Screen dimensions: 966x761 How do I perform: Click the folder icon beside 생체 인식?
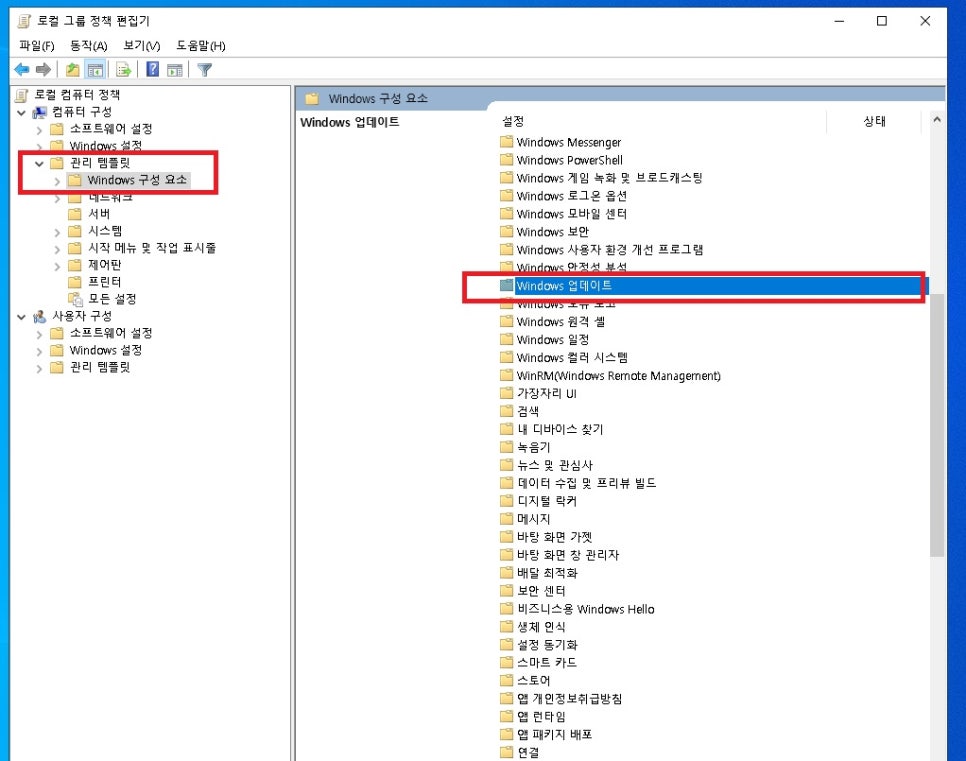(x=506, y=627)
